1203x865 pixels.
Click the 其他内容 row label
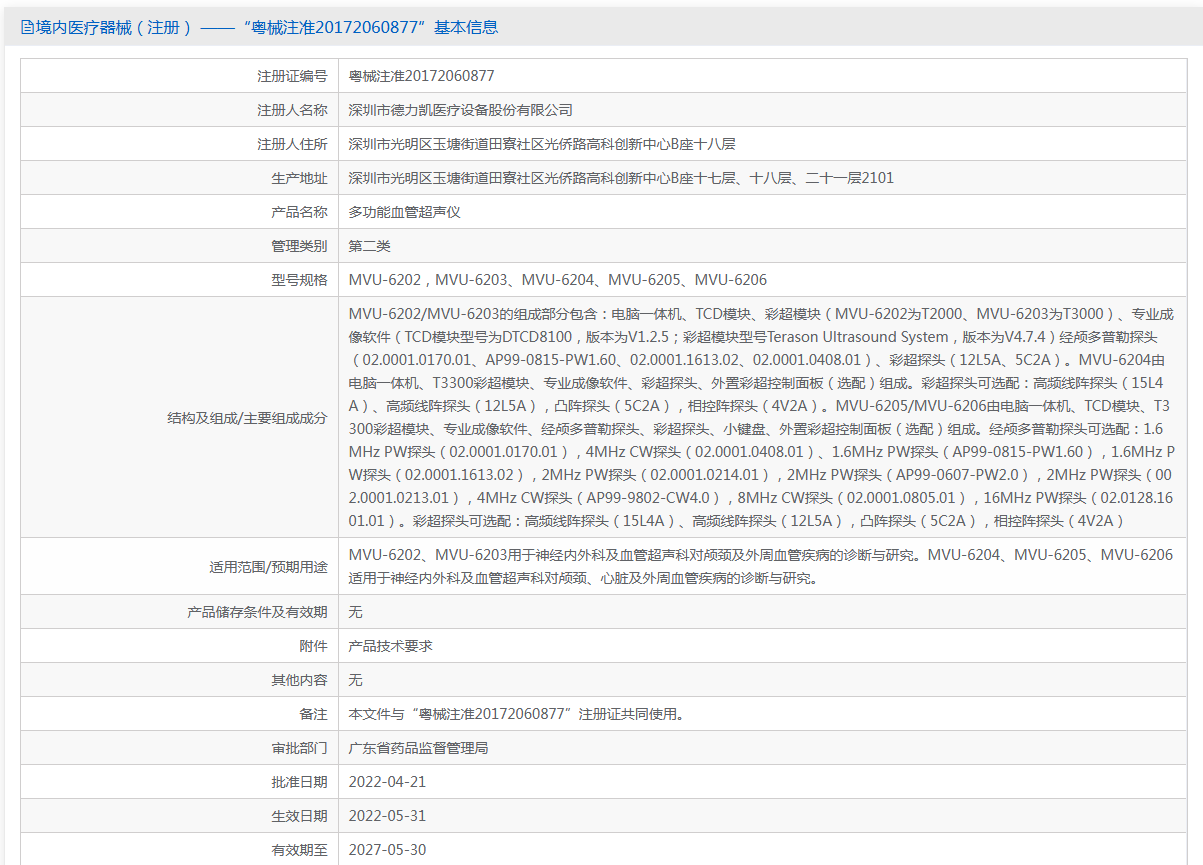point(299,680)
